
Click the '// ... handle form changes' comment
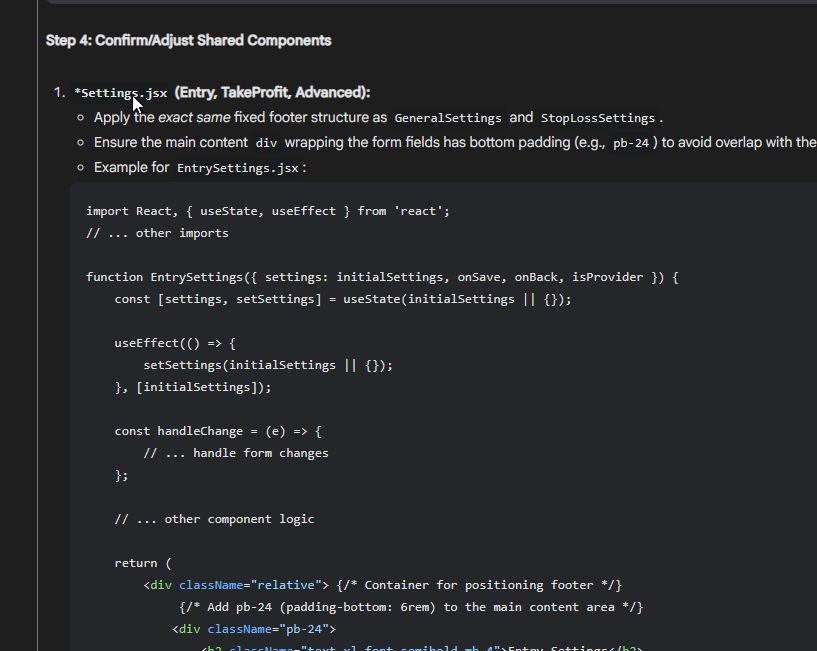click(x=236, y=453)
